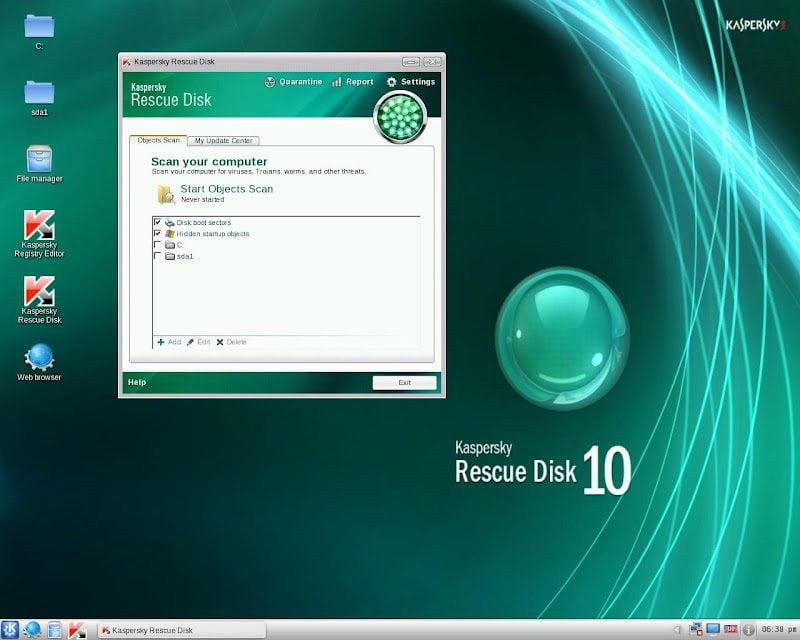Click the Edit pencil icon
The width and height of the screenshot is (800, 640).
190,342
